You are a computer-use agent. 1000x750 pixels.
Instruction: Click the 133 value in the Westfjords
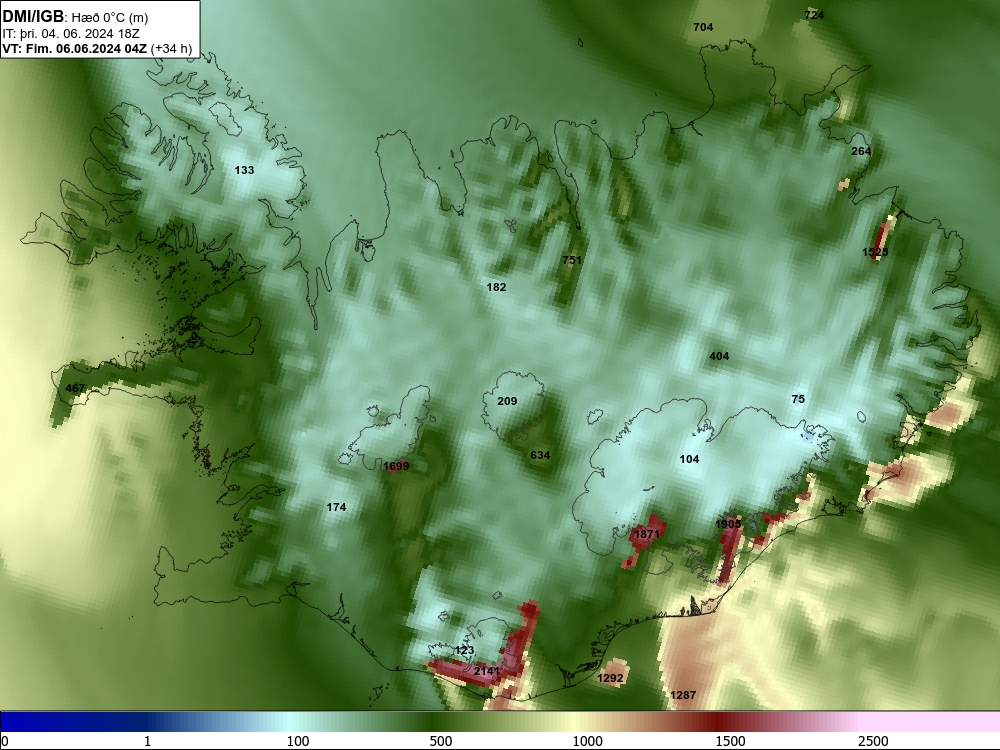pyautogui.click(x=244, y=170)
